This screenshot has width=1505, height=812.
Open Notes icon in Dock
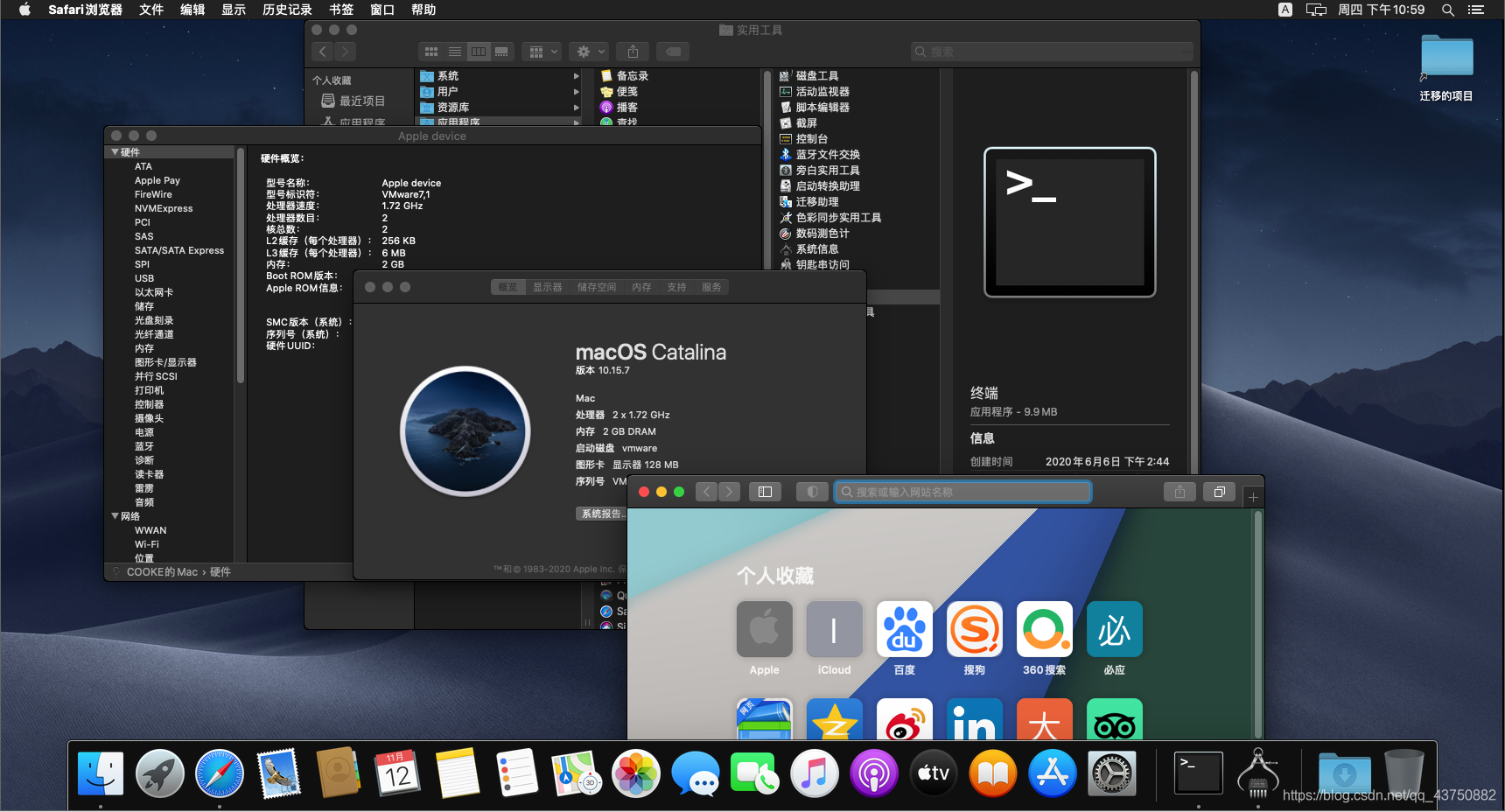[x=457, y=773]
